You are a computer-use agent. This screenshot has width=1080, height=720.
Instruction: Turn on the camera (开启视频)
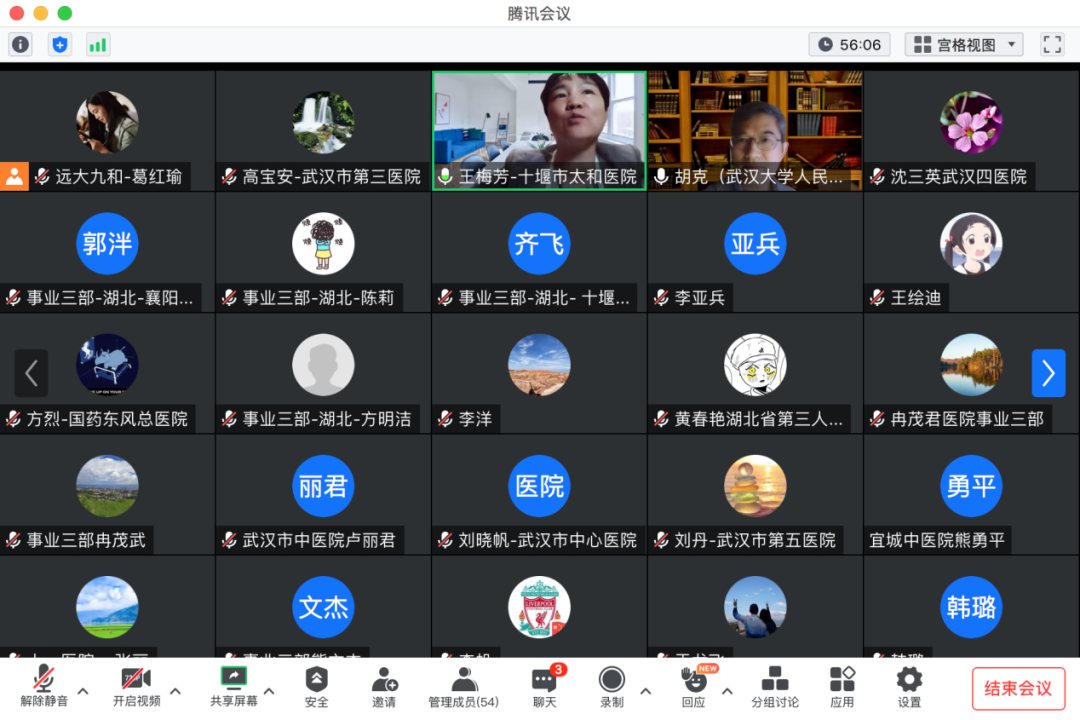[x=136, y=686]
